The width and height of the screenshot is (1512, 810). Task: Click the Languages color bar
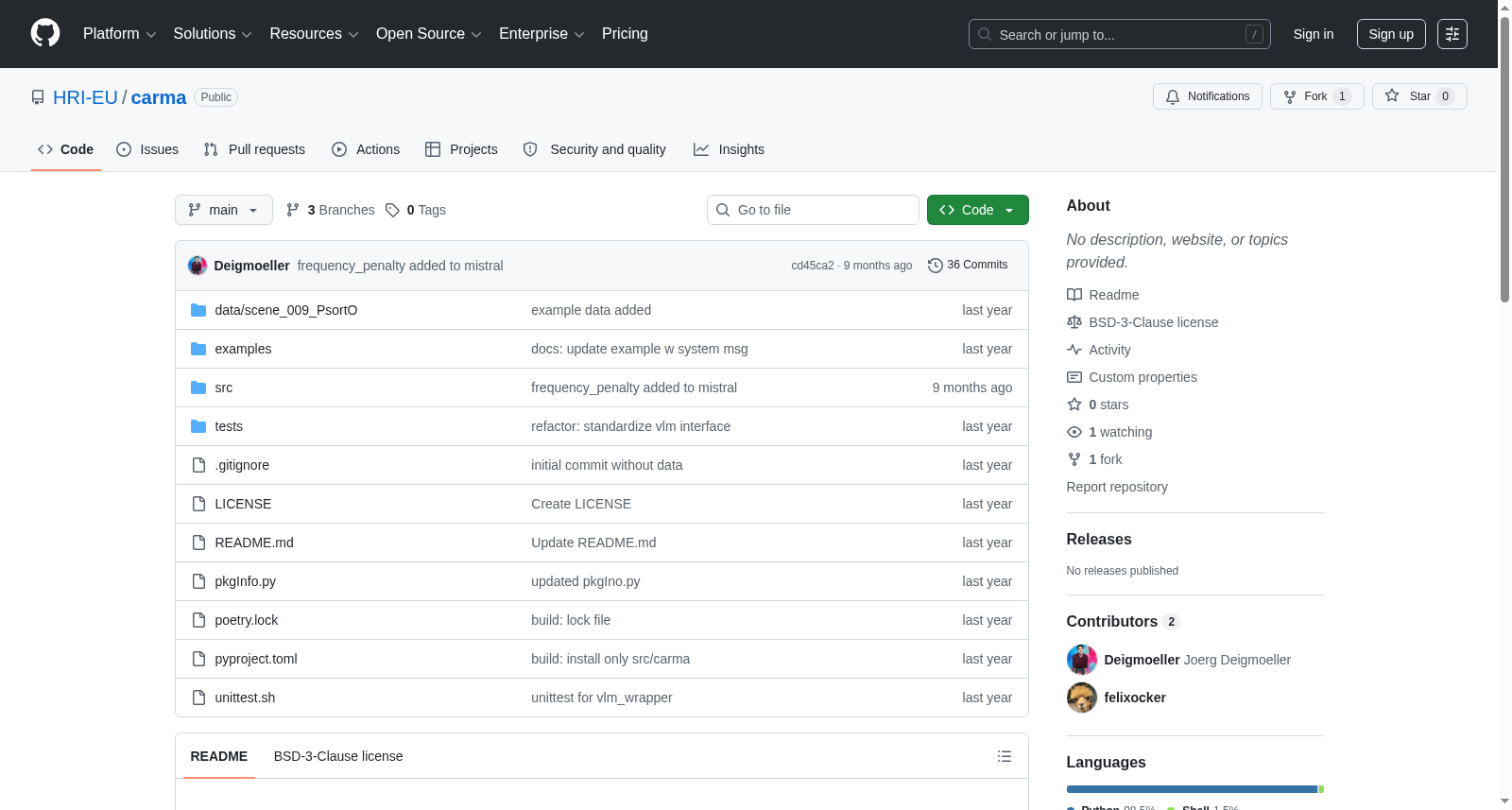click(x=1195, y=789)
